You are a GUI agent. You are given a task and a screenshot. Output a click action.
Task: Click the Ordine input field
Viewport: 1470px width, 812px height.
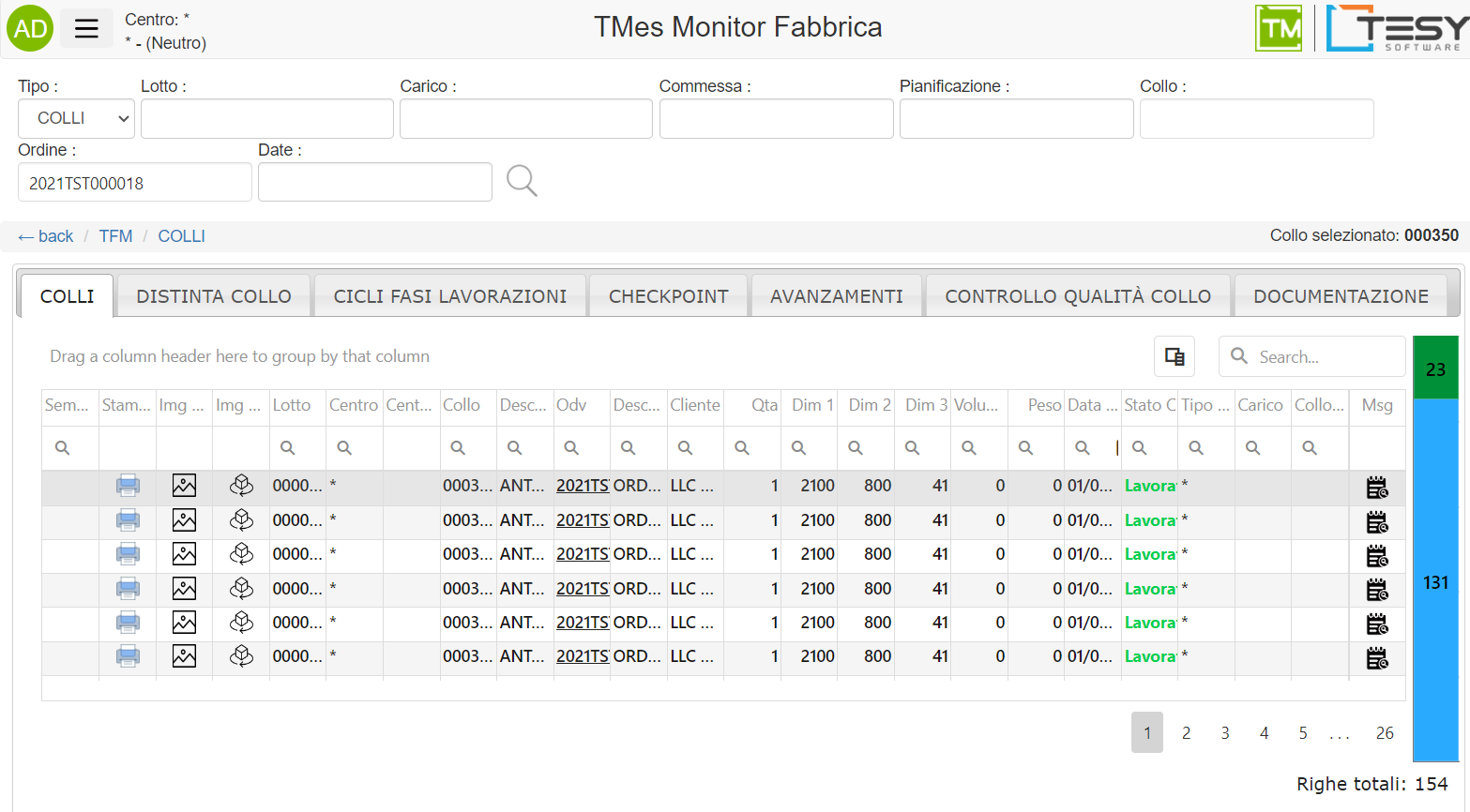point(135,183)
